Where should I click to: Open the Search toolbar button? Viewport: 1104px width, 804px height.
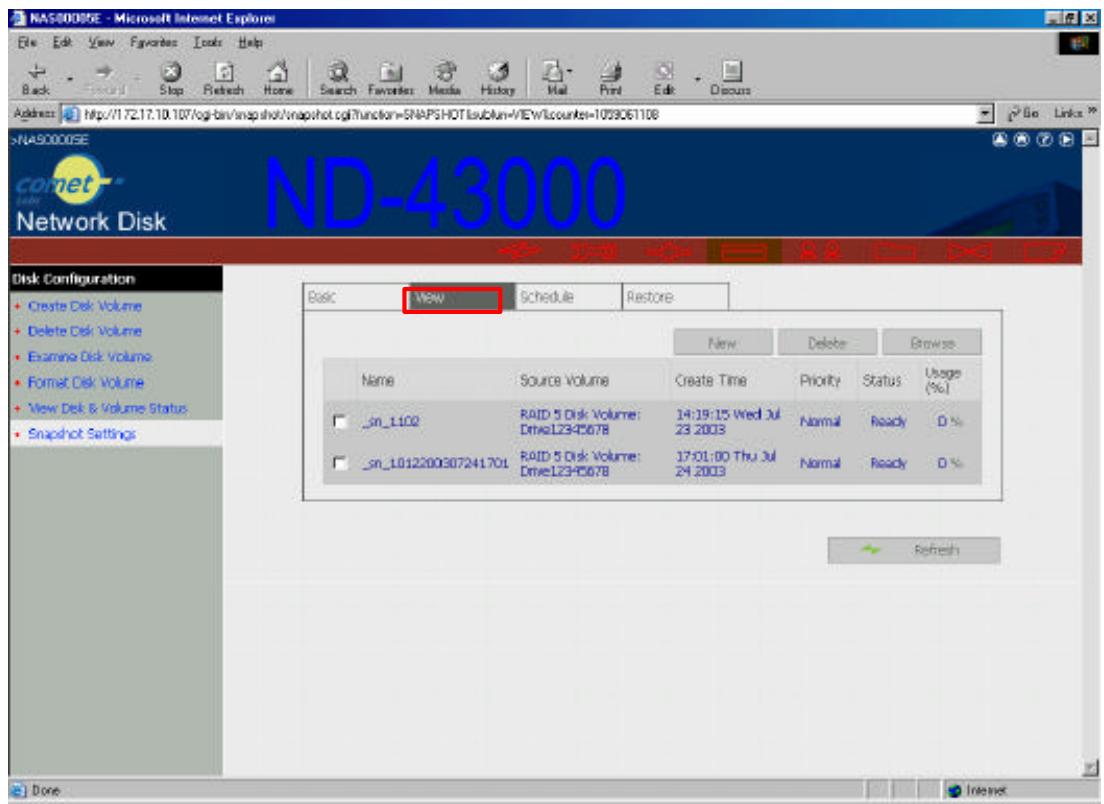pyautogui.click(x=338, y=79)
